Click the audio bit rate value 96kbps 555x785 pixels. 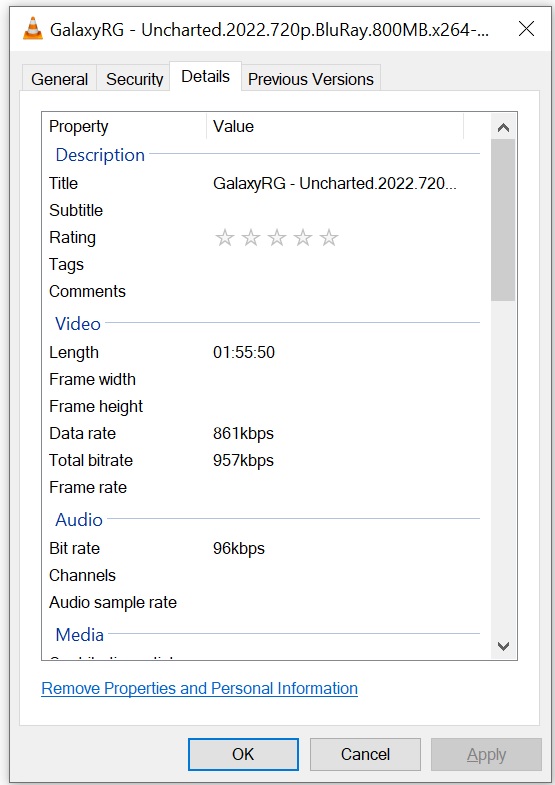[x=239, y=549]
